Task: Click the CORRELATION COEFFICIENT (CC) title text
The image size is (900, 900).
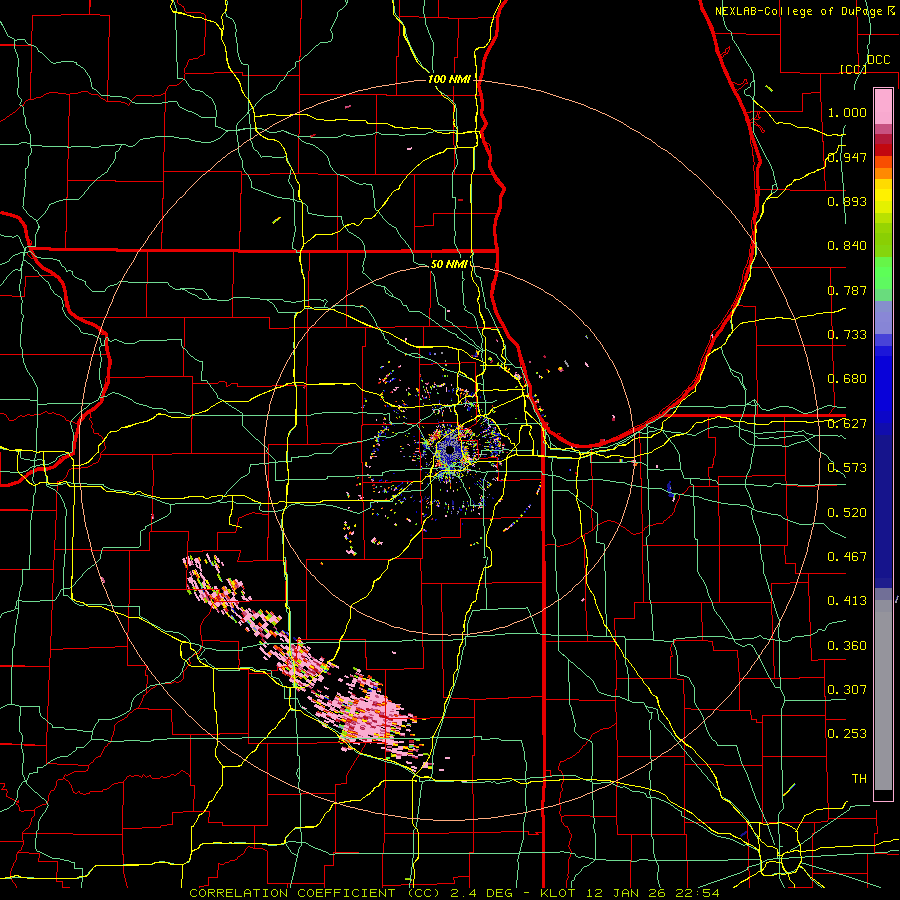Action: (315, 893)
